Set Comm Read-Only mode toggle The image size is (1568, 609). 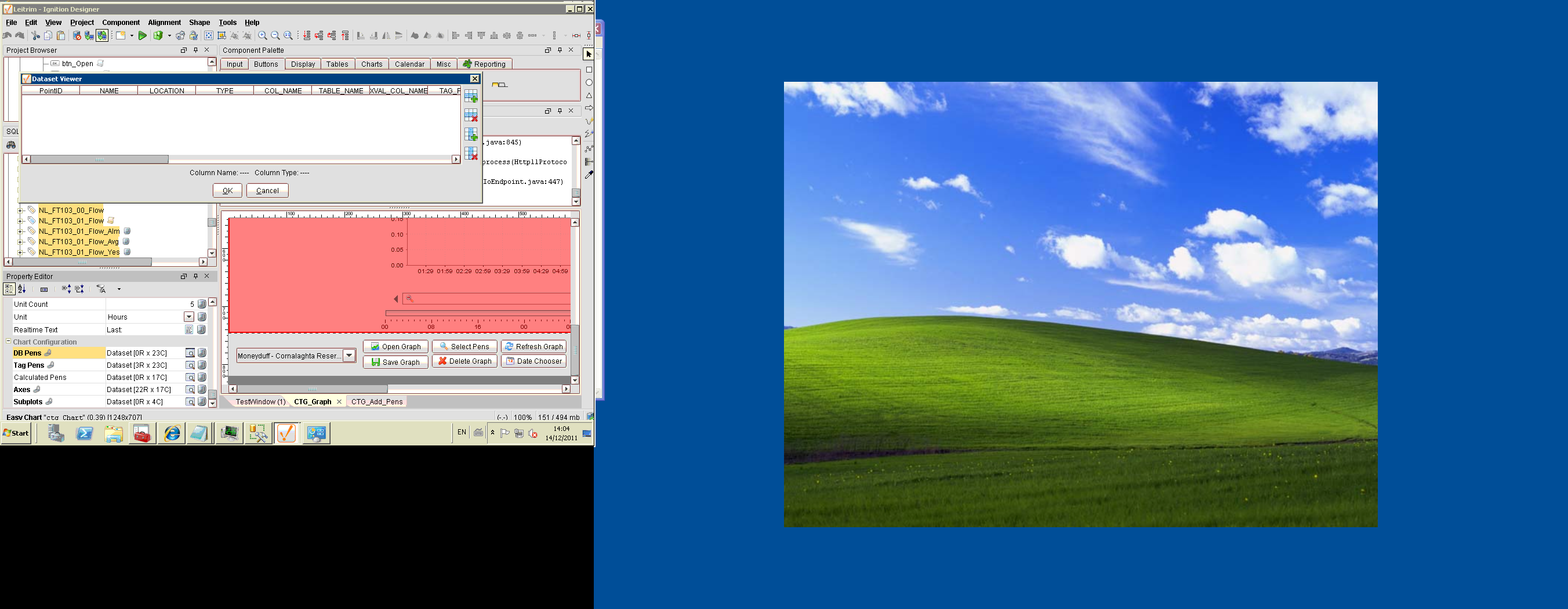pyautogui.click(x=89, y=36)
